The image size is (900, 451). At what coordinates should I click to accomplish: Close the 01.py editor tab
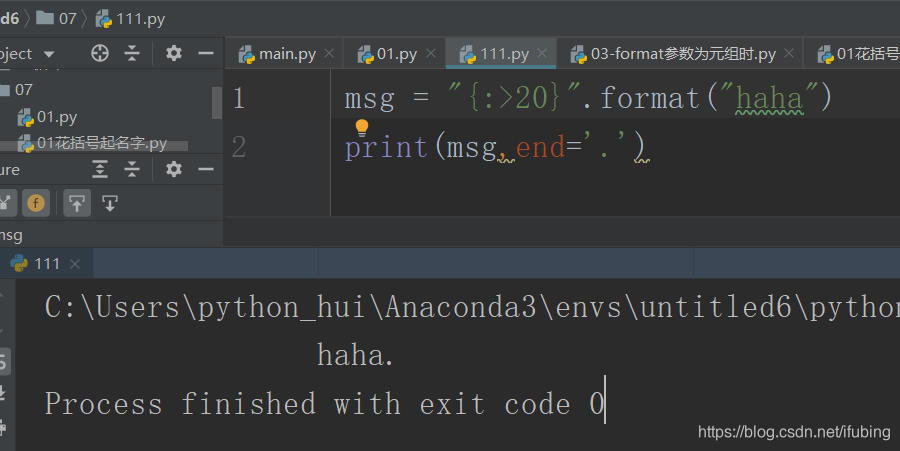click(x=431, y=53)
